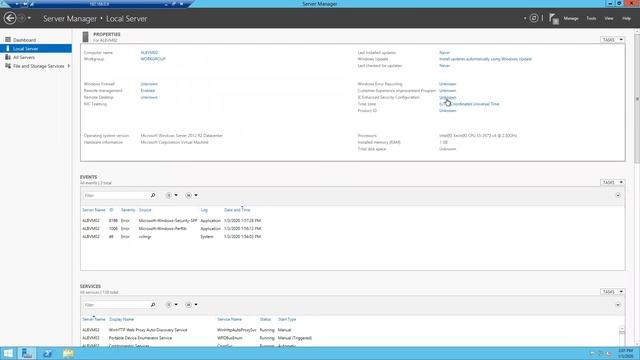Viewport: 640px width, 360px height.
Task: Sort services by Display Name column
Action: pos(121,319)
